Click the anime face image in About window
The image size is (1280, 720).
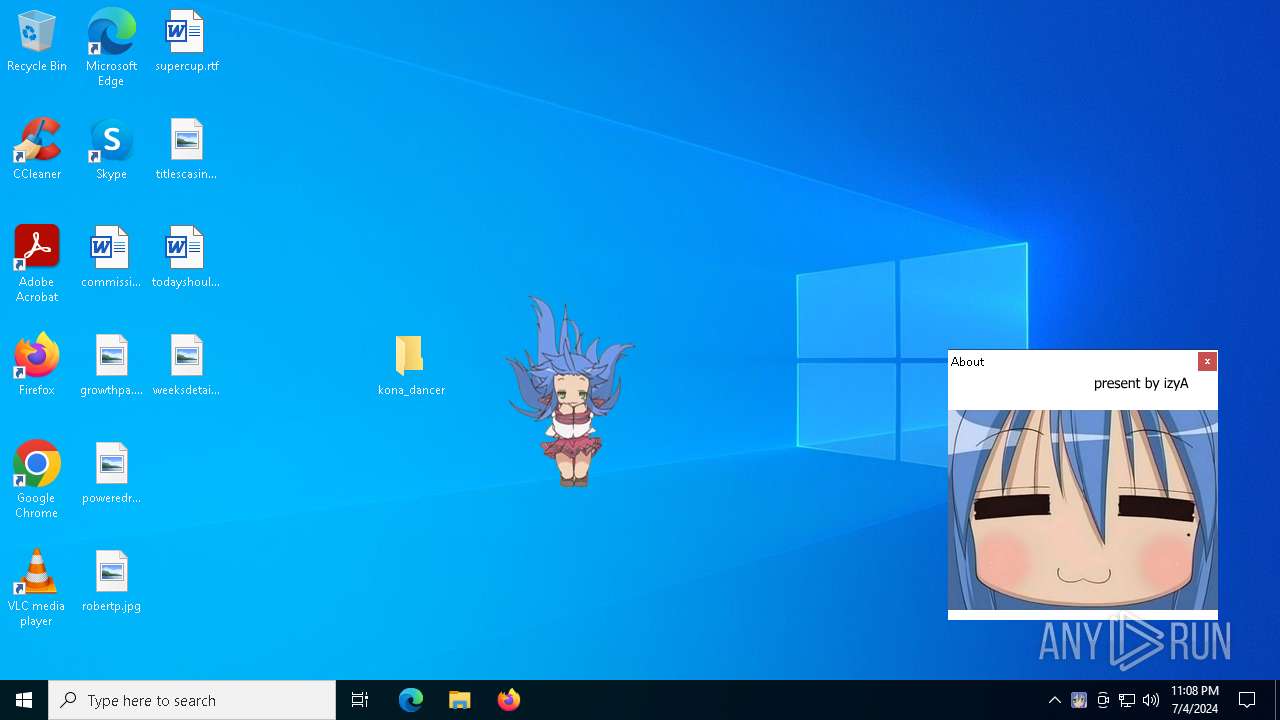pos(1083,510)
